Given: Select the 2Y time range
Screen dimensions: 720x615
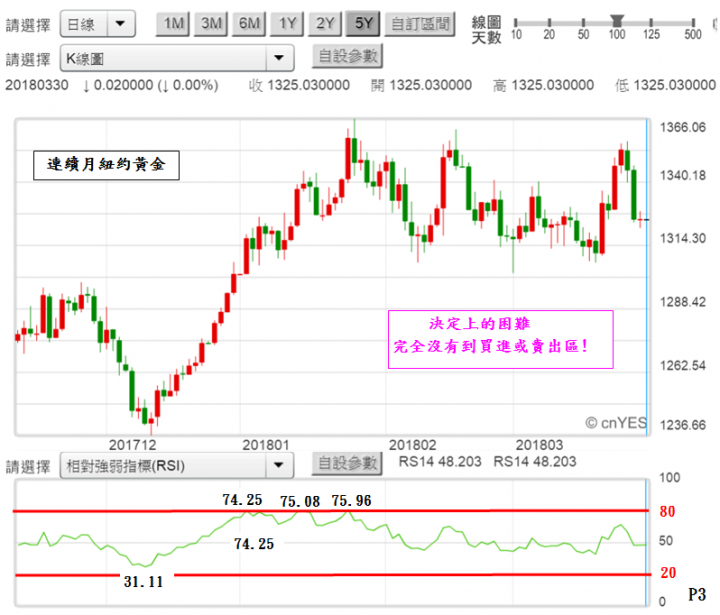Looking at the screenshot, I should click(x=325, y=23).
